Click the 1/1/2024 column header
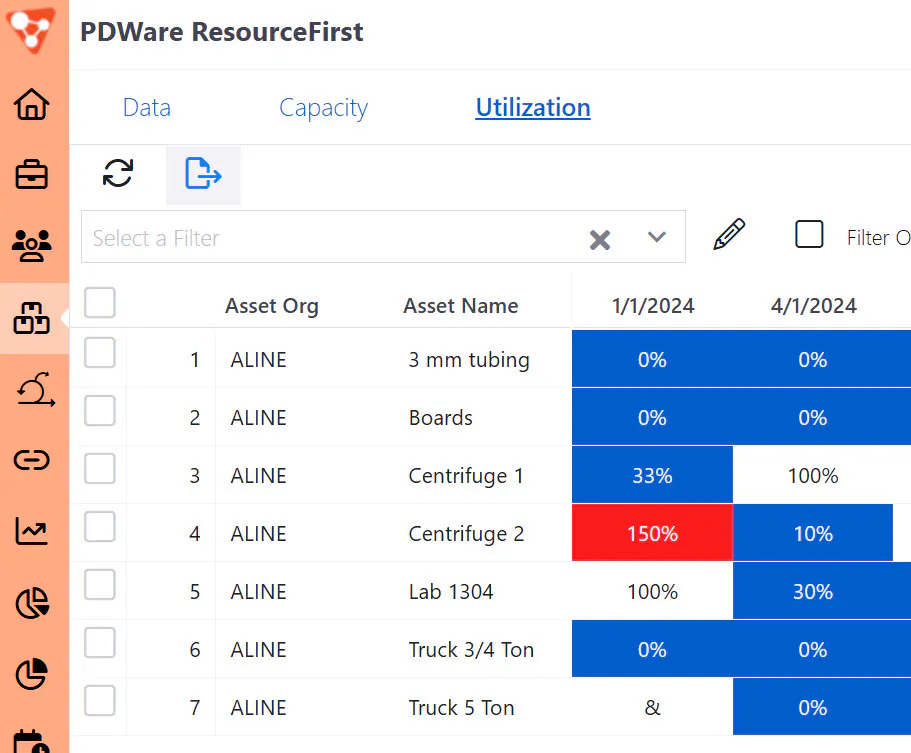This screenshot has width=911, height=753. click(653, 306)
